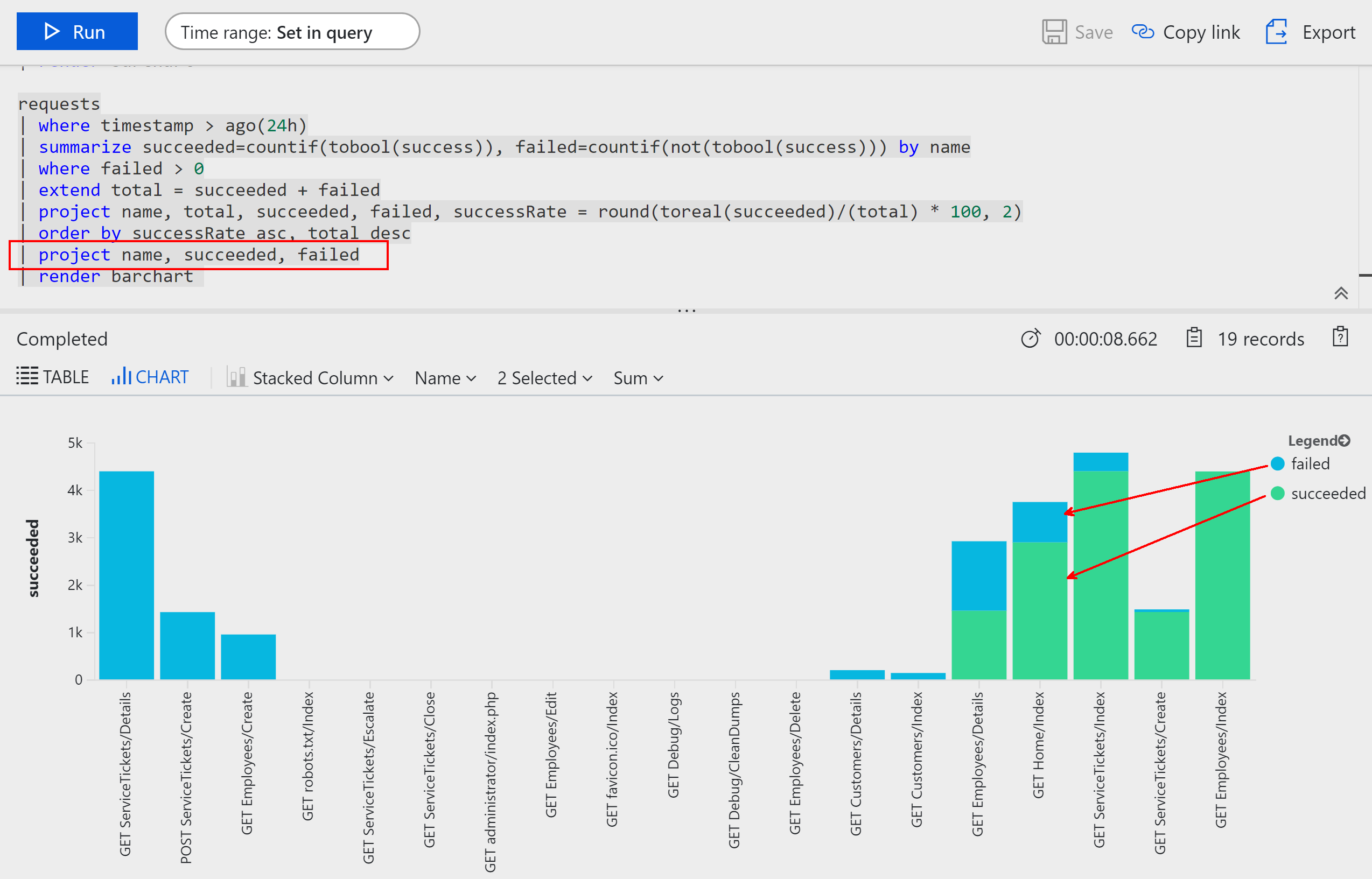Click the Export icon
Viewport: 1372px width, 879px height.
(x=1277, y=32)
